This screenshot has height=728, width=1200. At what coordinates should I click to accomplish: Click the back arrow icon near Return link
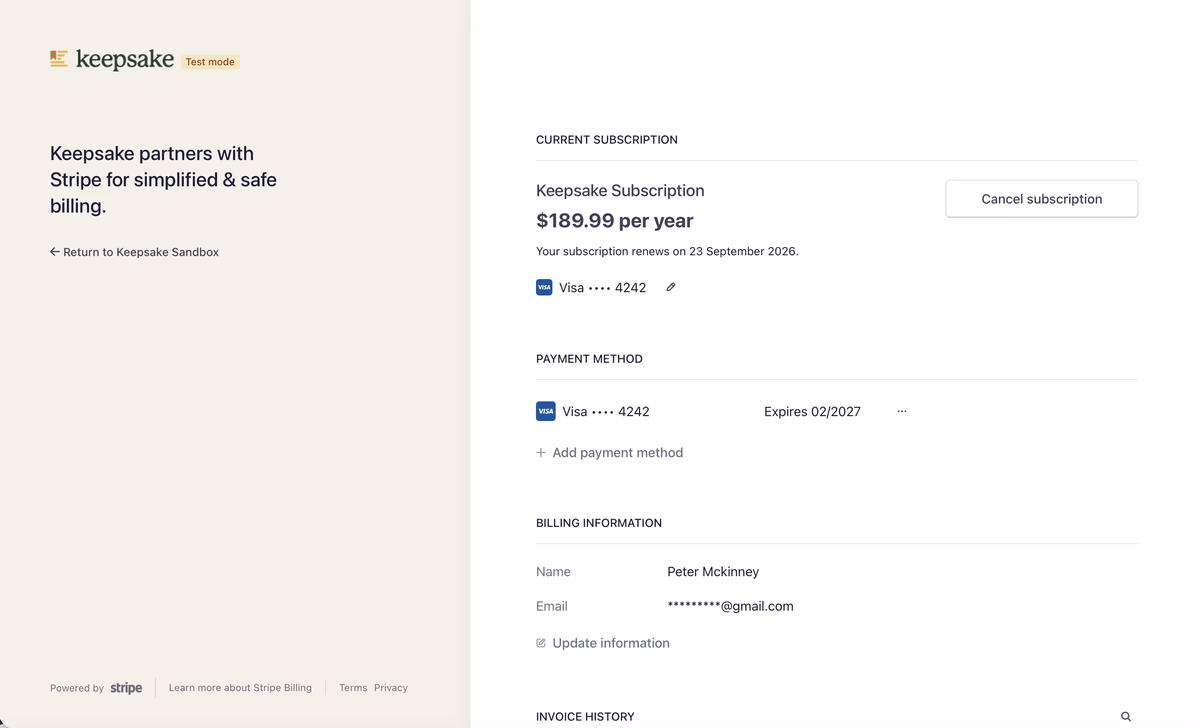pos(55,252)
